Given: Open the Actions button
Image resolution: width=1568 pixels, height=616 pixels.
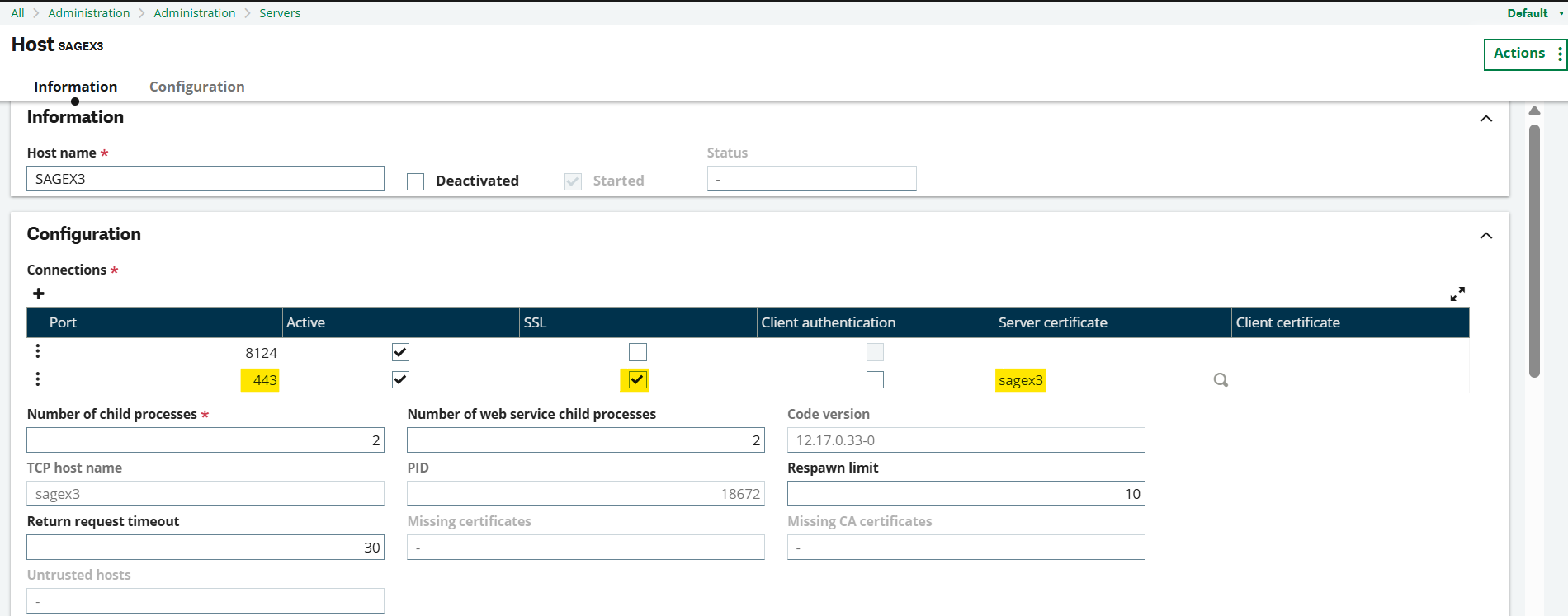Looking at the screenshot, I should click(1518, 54).
